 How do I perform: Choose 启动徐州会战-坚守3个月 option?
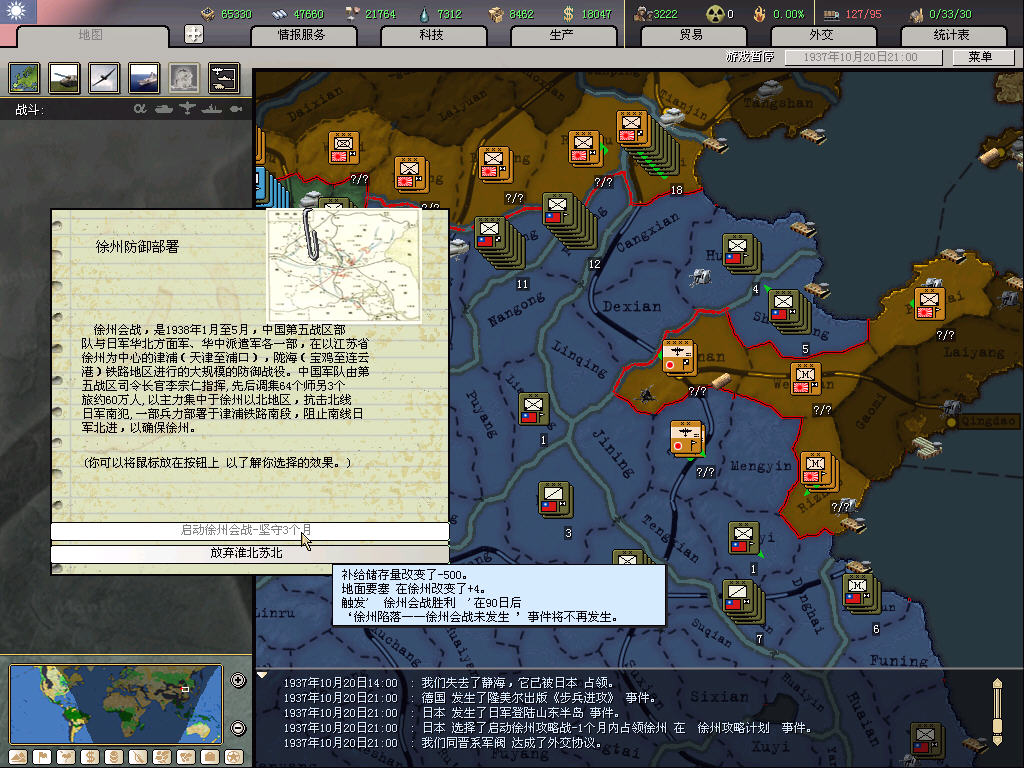pos(250,530)
